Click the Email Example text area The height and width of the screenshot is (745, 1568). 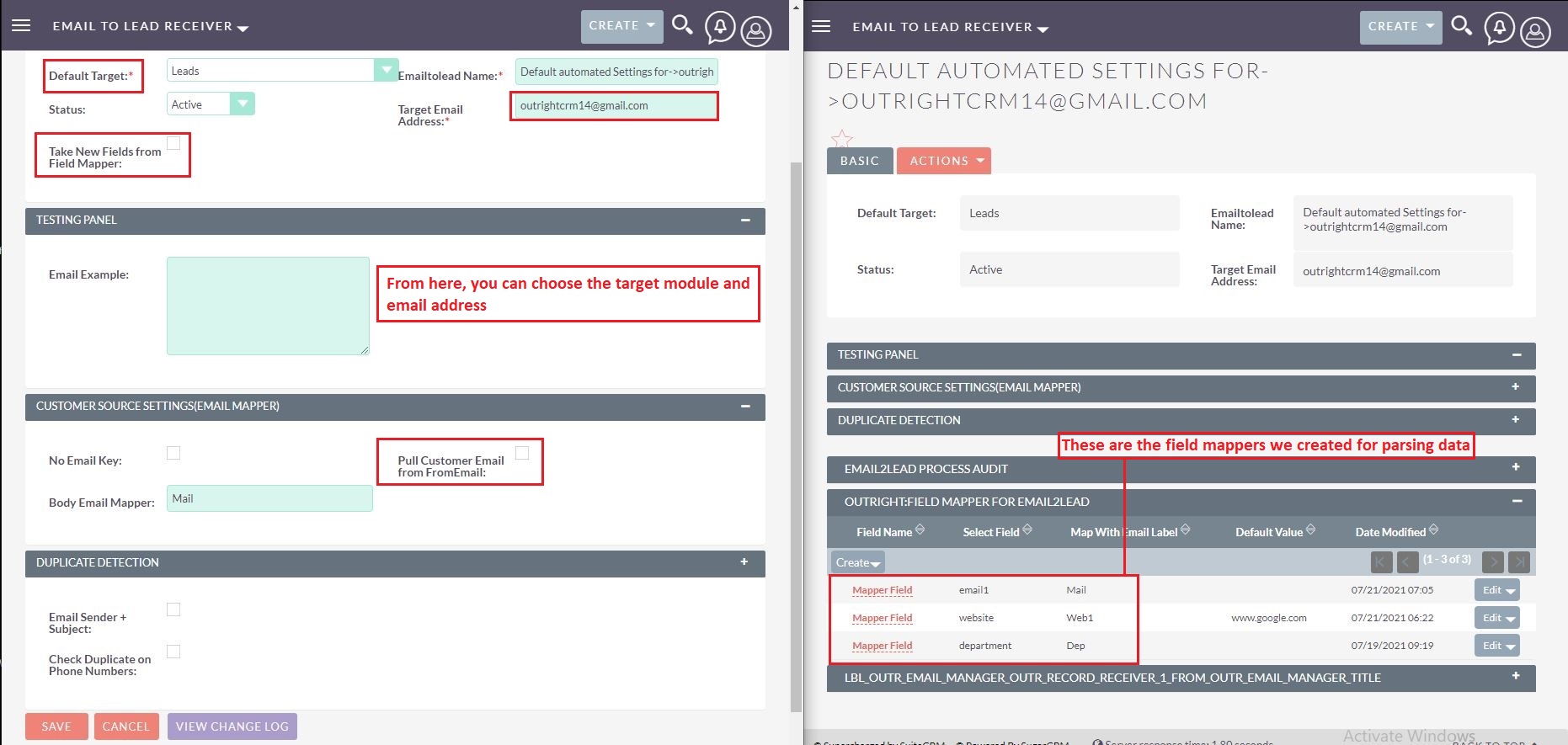(268, 306)
